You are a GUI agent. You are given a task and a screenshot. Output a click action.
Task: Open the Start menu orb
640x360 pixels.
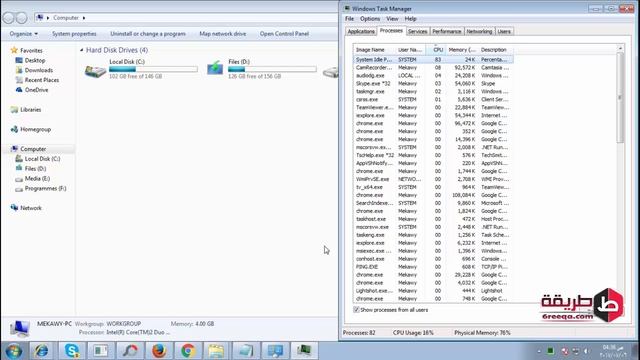pos(13,351)
